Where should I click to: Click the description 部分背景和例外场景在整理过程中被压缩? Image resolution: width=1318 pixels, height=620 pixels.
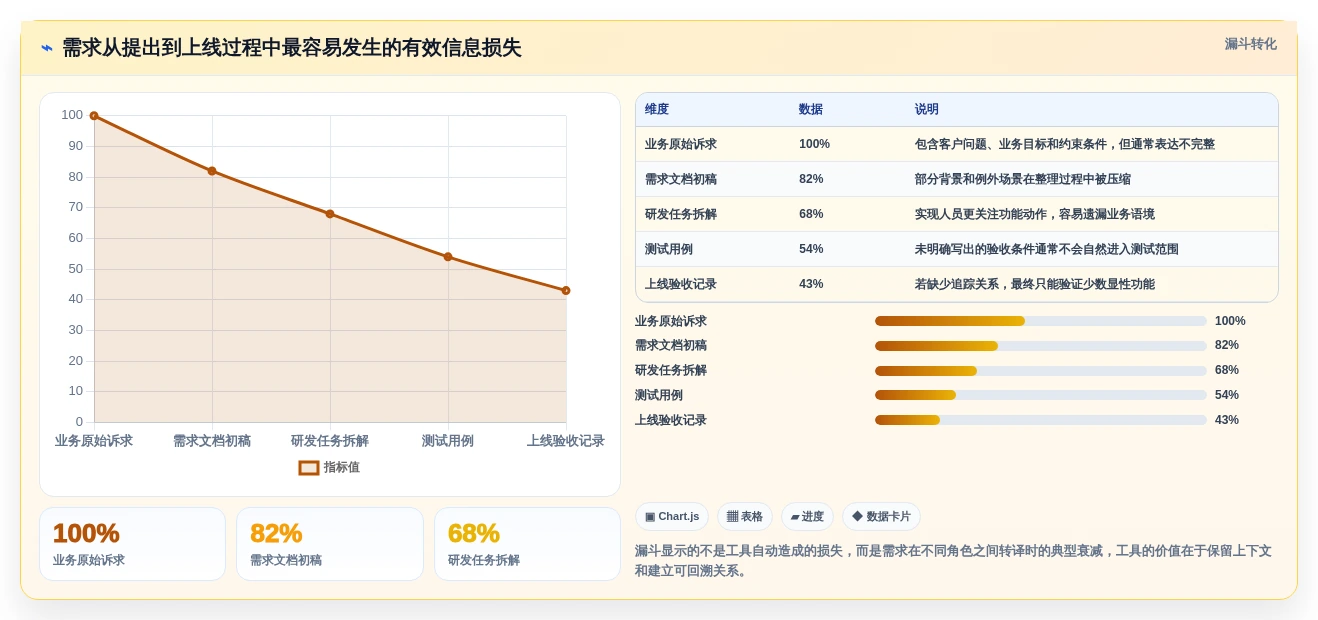[x=1023, y=179]
